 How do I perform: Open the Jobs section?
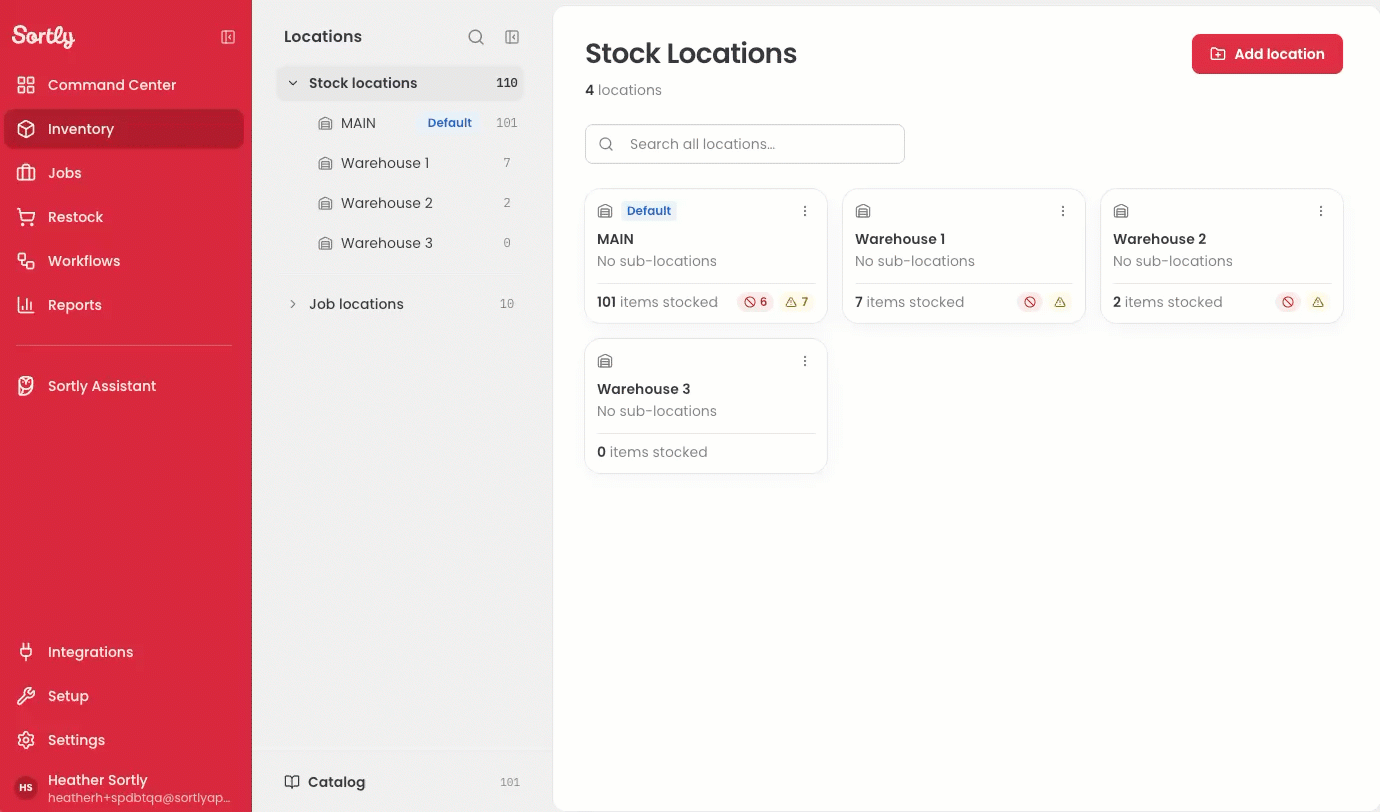[x=124, y=173]
